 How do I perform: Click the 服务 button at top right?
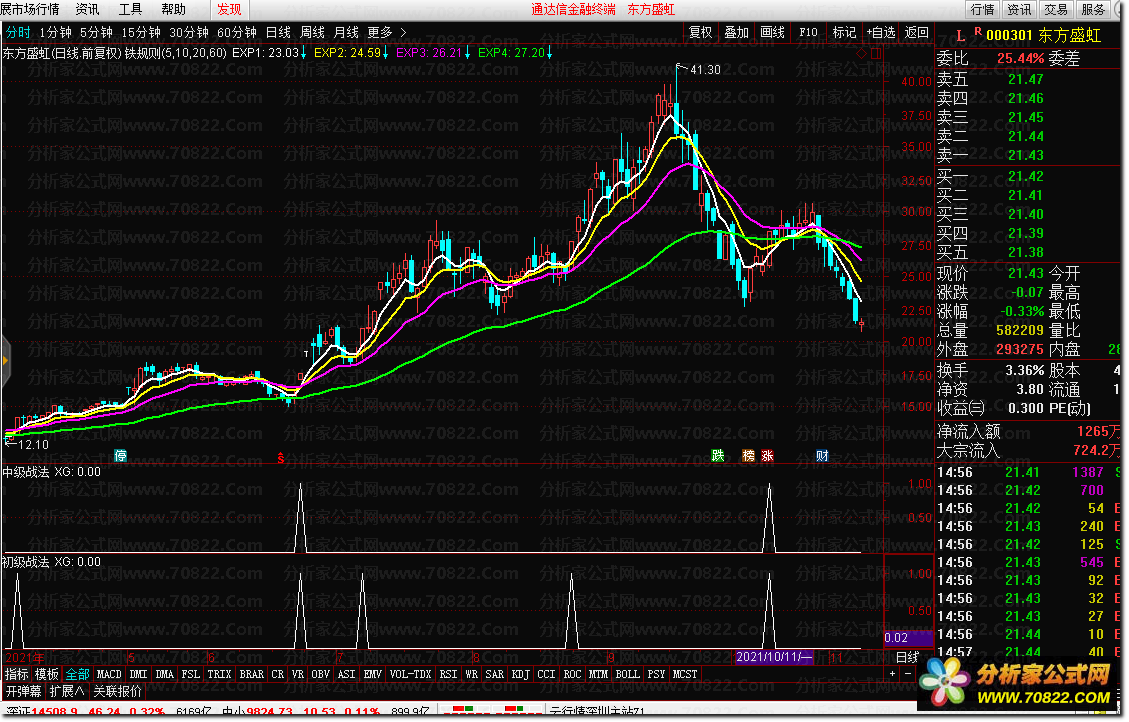1093,9
